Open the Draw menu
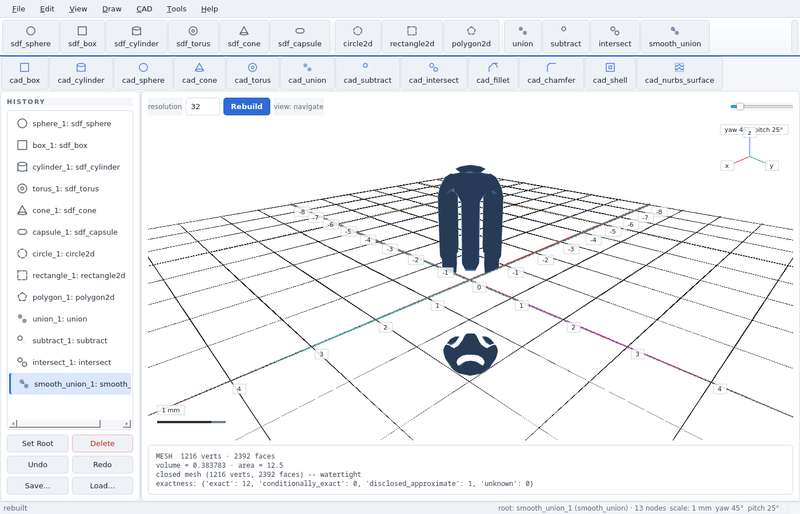 (x=112, y=9)
